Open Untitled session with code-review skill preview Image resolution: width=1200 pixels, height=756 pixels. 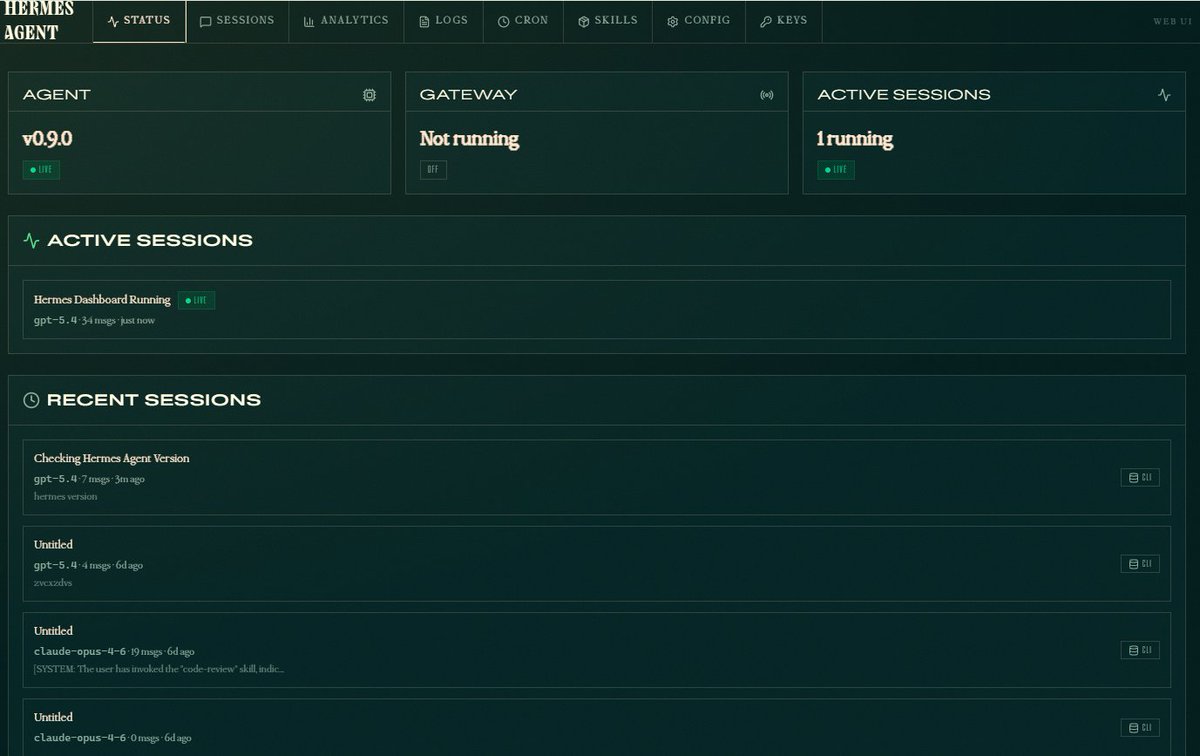[x=596, y=649]
